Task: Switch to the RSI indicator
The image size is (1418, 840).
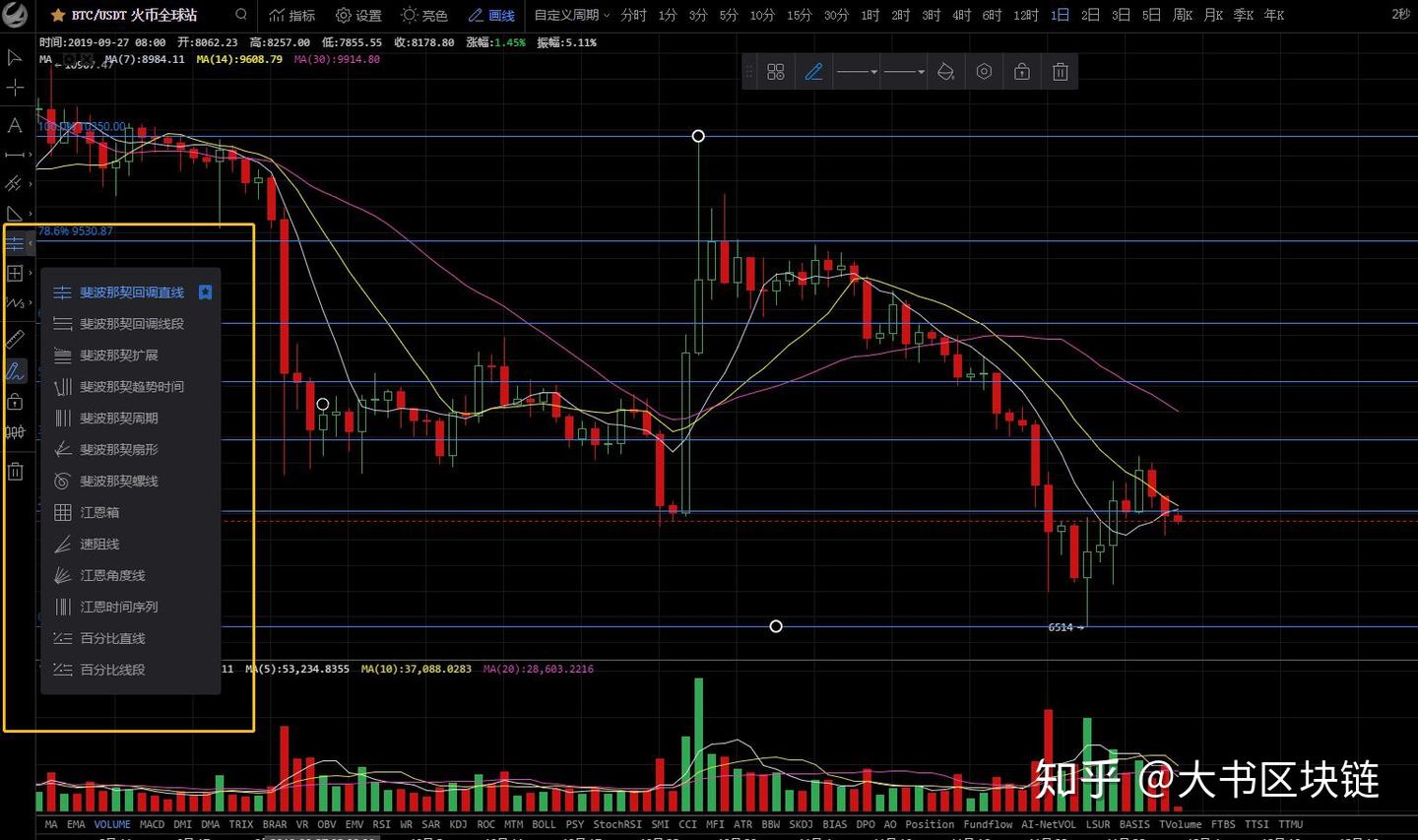Action: tap(381, 825)
